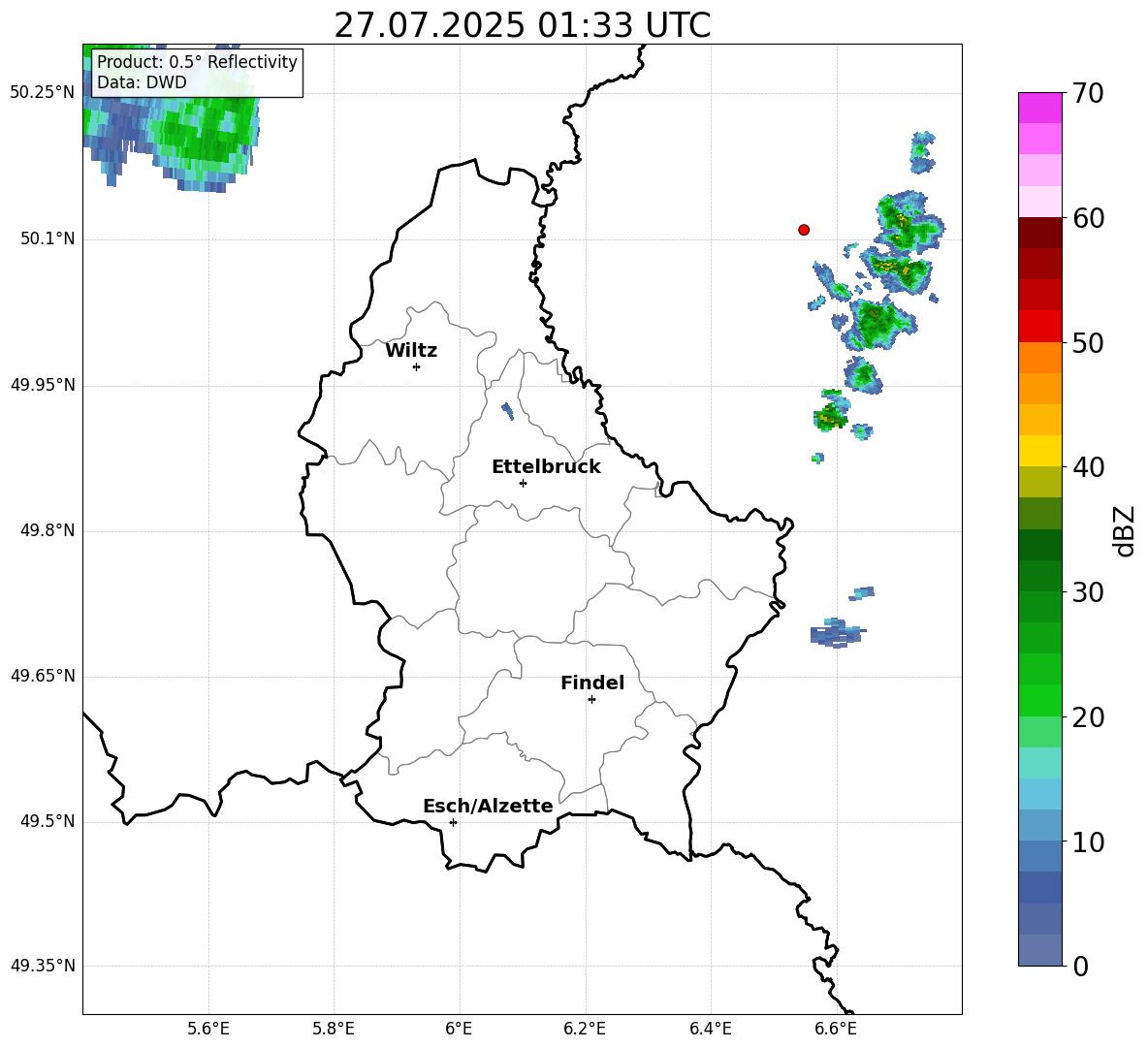Click the yellow colorbar swatch above 40
The height and width of the screenshot is (1048, 1148).
tap(1039, 451)
